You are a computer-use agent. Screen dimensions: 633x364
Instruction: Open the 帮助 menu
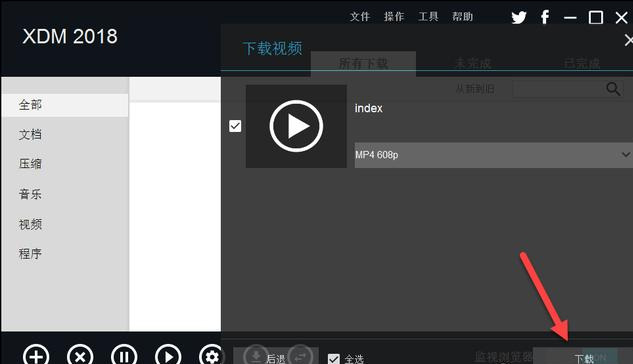(463, 17)
